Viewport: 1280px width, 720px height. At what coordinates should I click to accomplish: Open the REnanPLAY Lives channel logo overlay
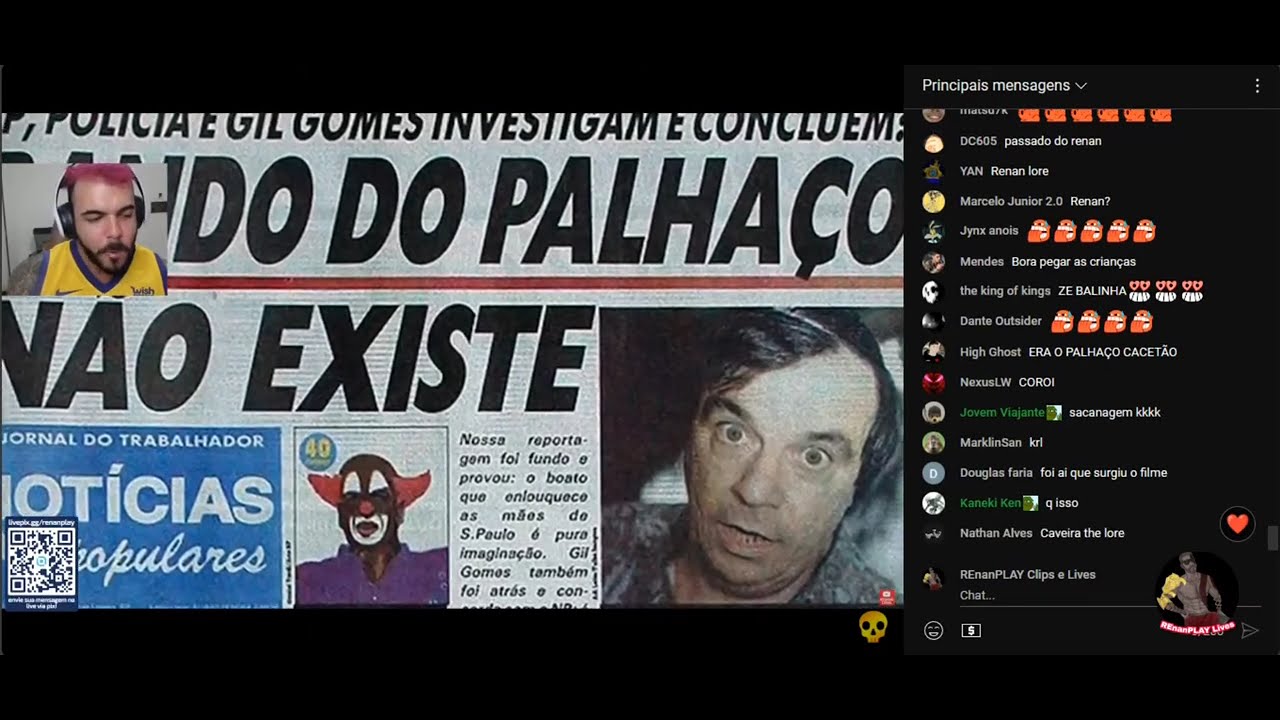[1197, 595]
